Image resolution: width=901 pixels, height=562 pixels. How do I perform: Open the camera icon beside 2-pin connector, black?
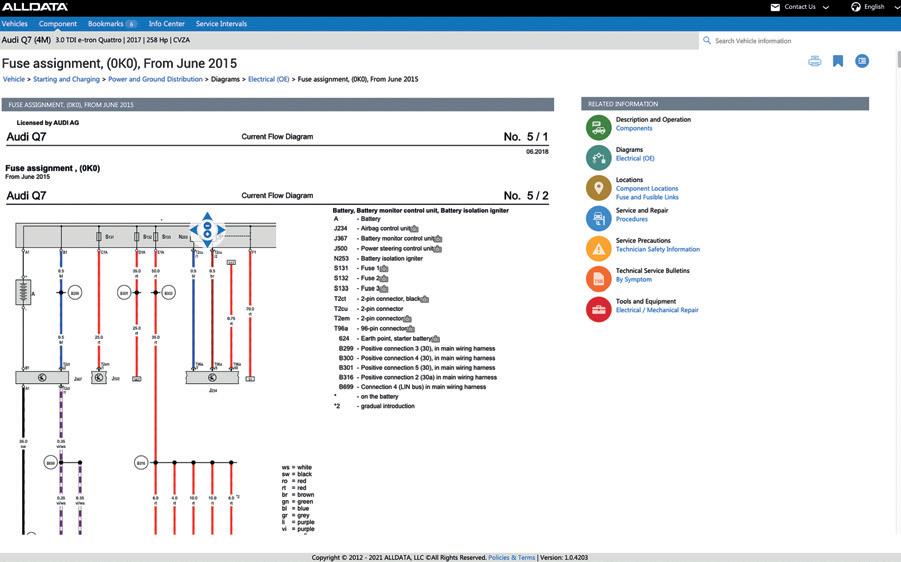coord(425,299)
